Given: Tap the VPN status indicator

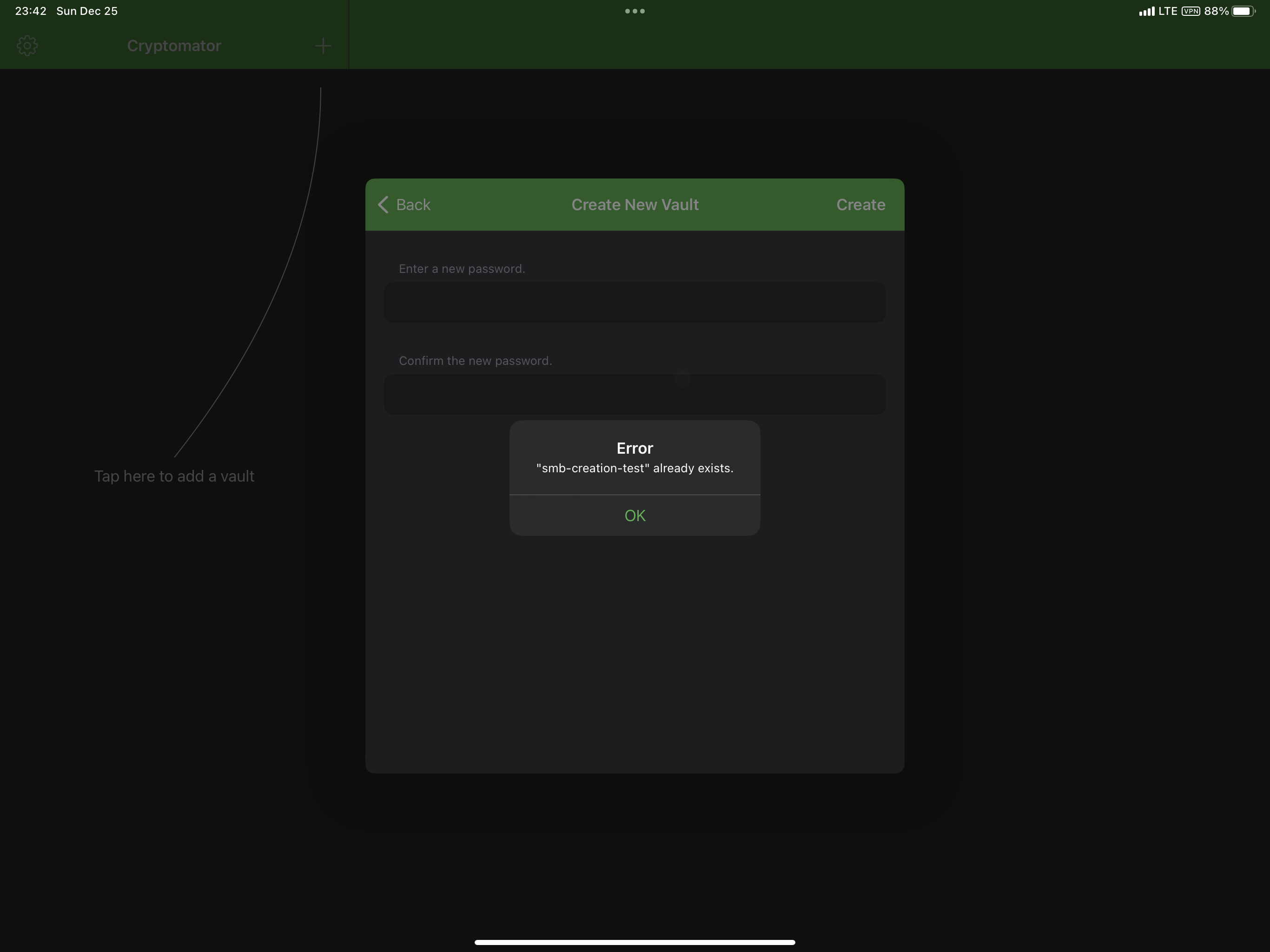Looking at the screenshot, I should pyautogui.click(x=1190, y=11).
